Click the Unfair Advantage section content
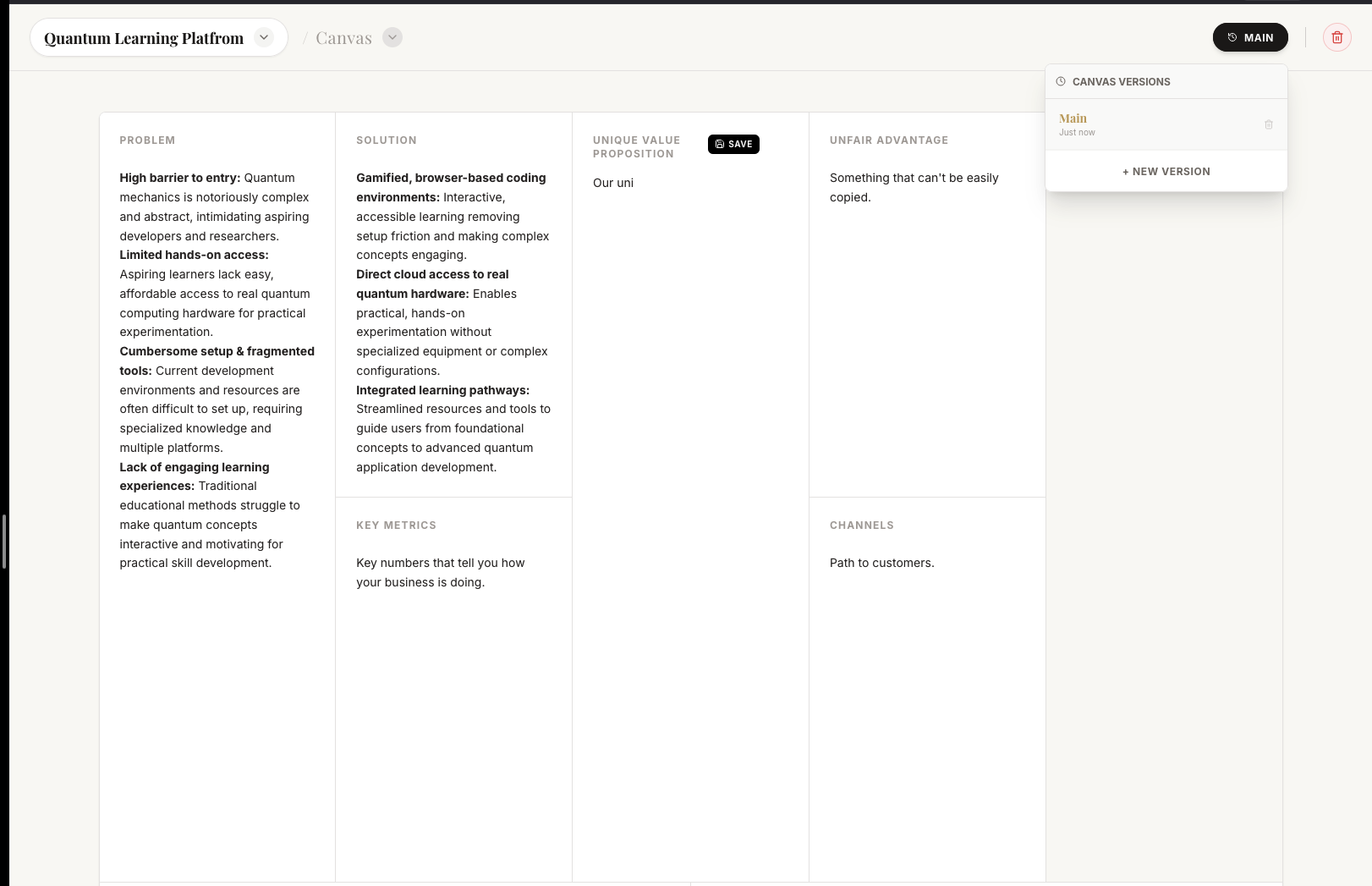 (914, 187)
